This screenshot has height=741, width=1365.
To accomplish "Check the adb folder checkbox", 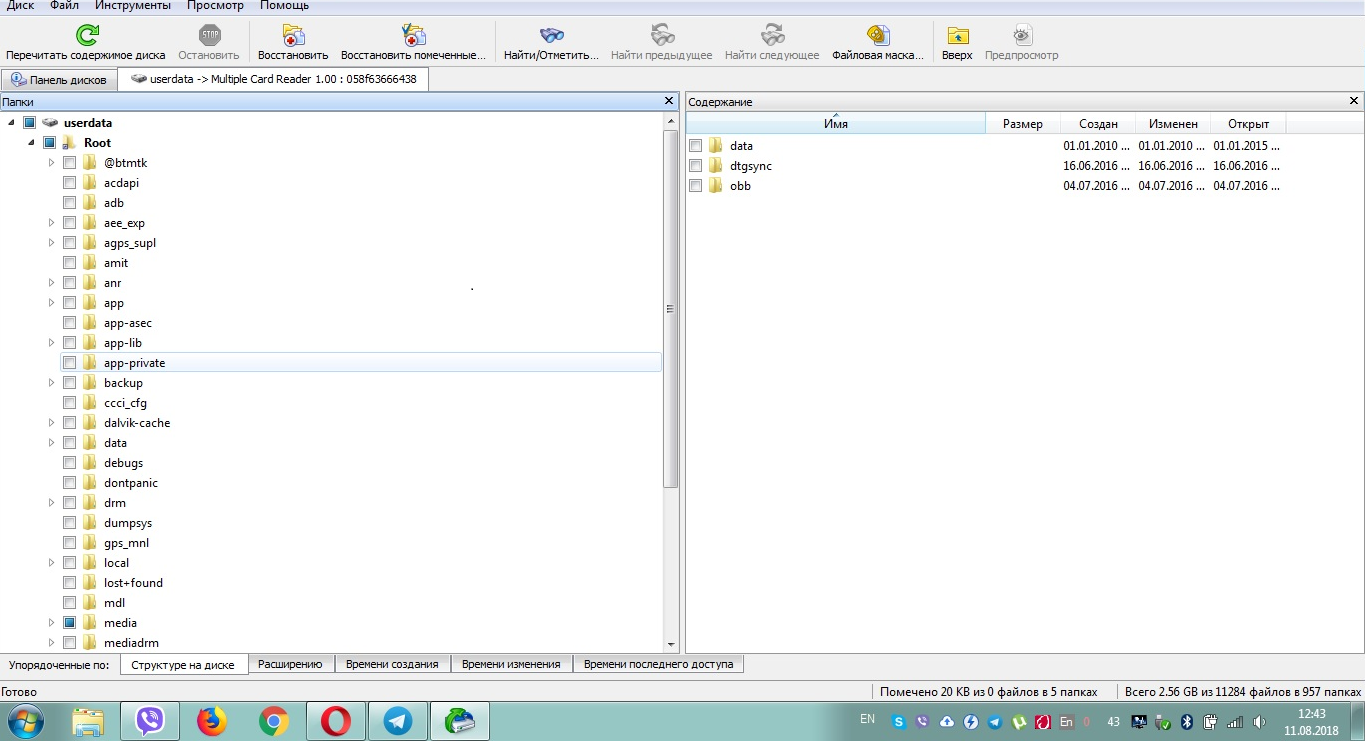I will click(70, 203).
